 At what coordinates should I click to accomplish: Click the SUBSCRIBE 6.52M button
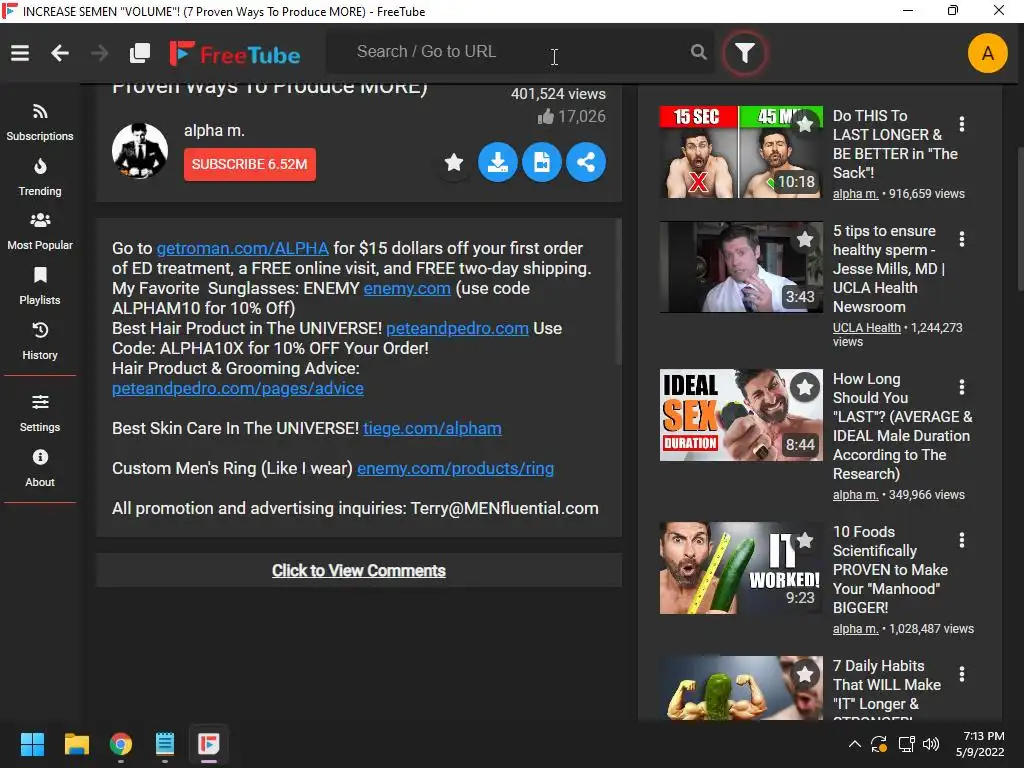click(249, 164)
